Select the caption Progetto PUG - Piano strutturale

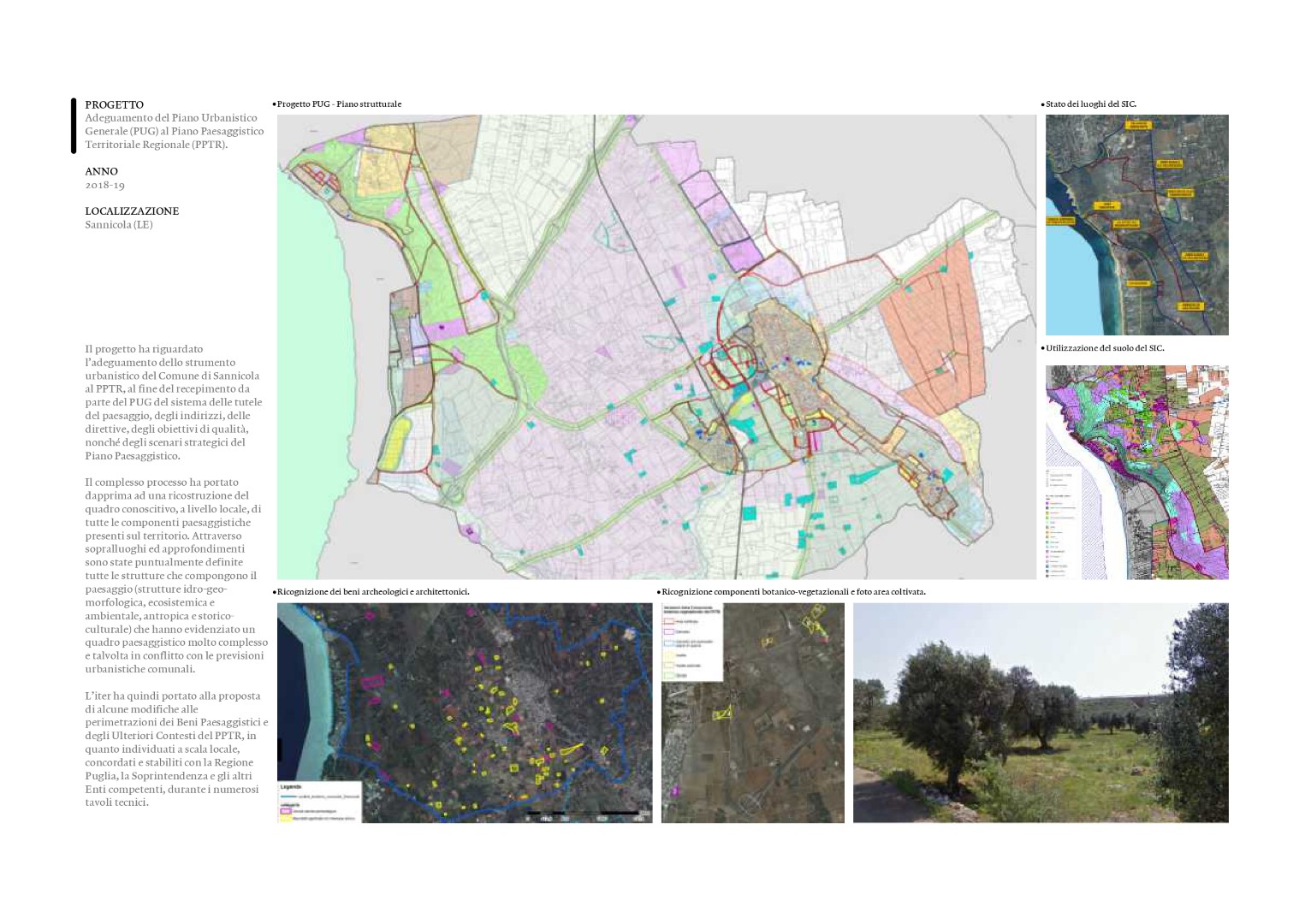[x=339, y=104]
